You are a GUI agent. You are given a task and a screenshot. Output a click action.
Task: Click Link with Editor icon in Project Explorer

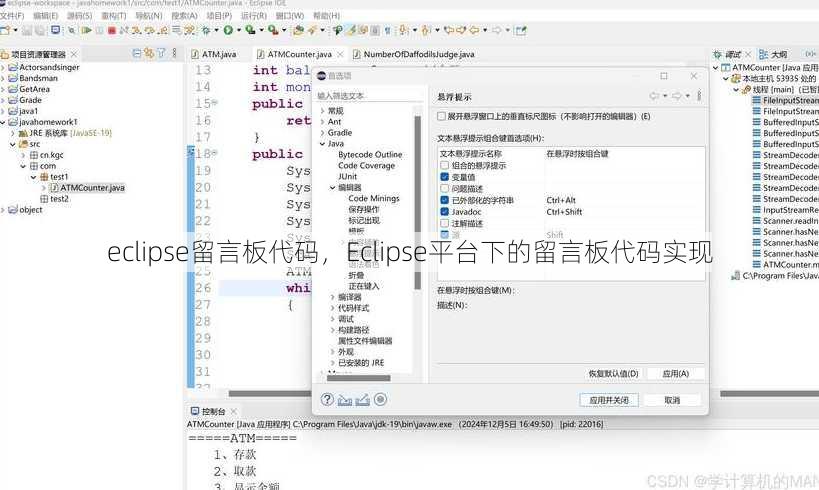tap(149, 53)
